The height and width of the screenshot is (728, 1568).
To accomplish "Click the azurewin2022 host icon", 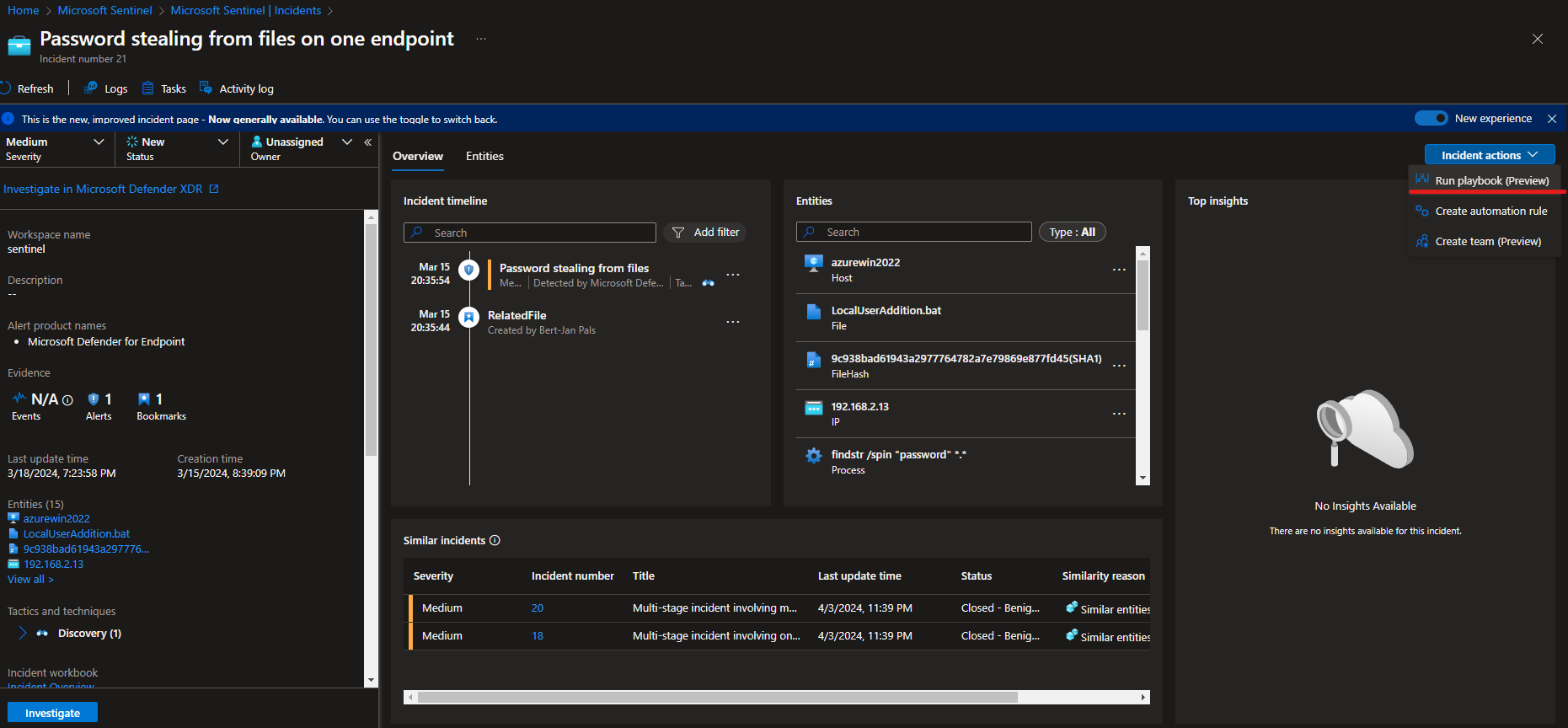I will click(x=813, y=263).
